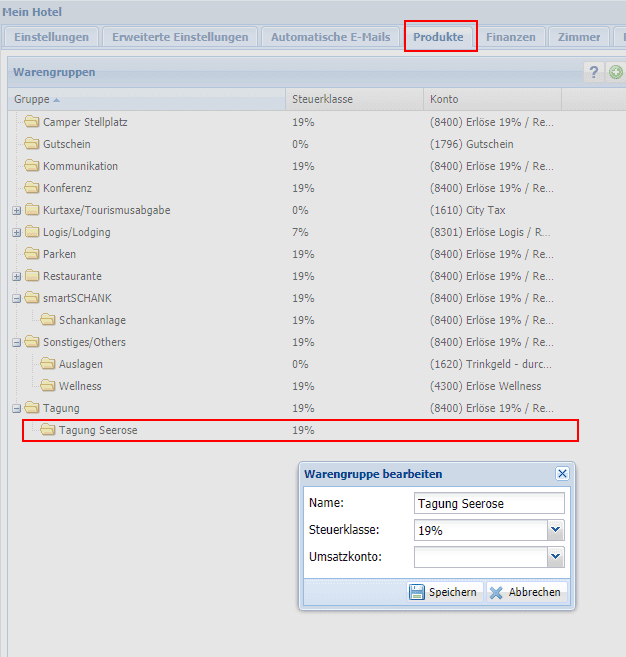Save changes with Speichern button
Viewport: 626px width, 657px height.
[443, 592]
